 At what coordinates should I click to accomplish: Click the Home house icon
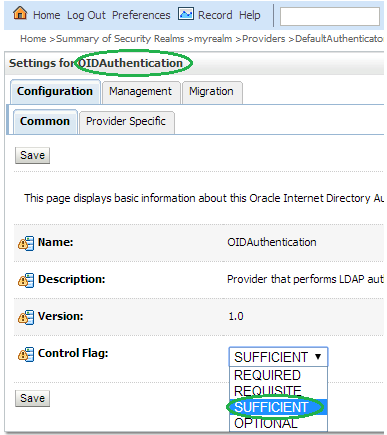pyautogui.click(x=20, y=13)
